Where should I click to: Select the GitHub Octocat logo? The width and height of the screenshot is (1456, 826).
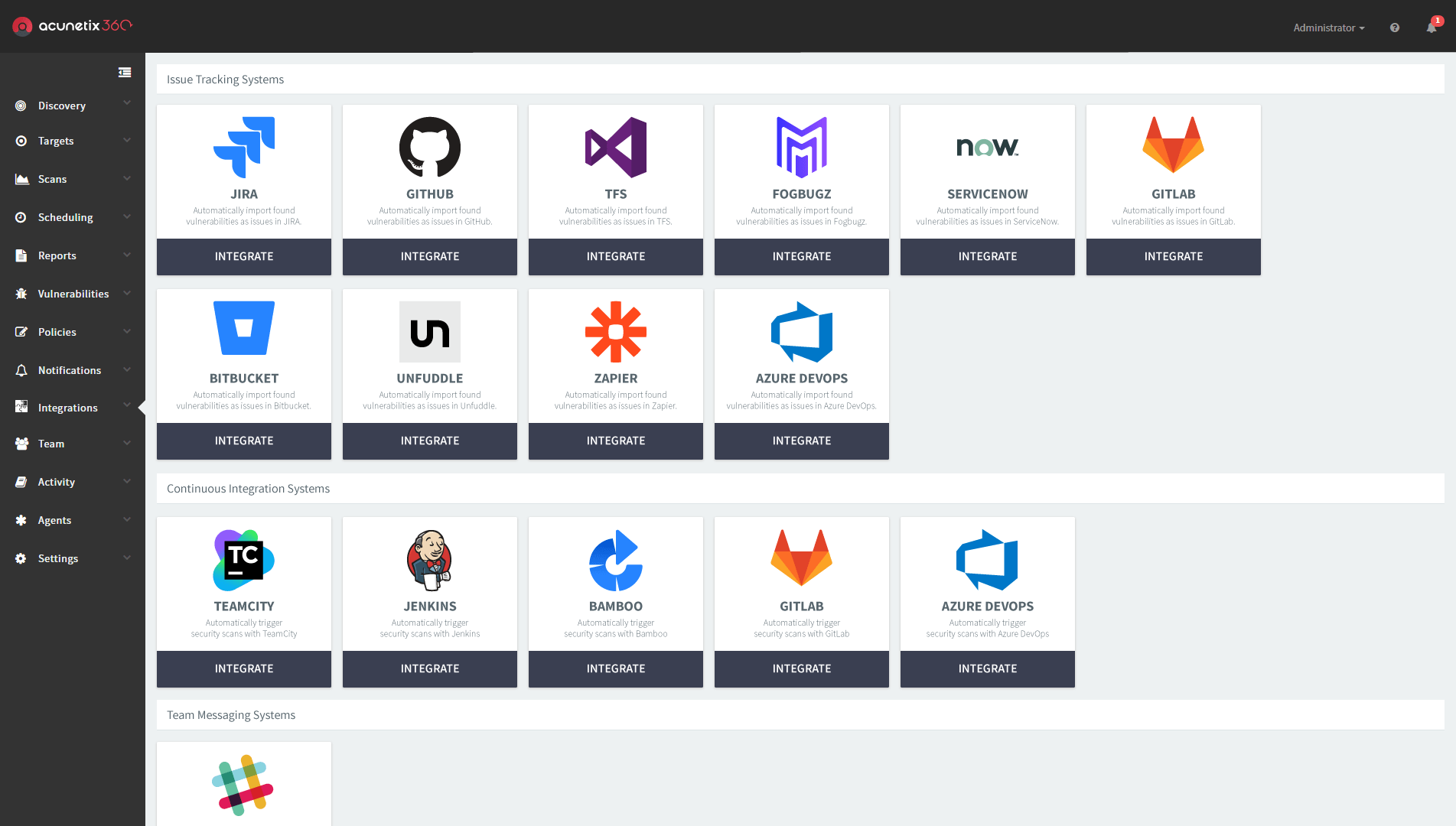(429, 147)
